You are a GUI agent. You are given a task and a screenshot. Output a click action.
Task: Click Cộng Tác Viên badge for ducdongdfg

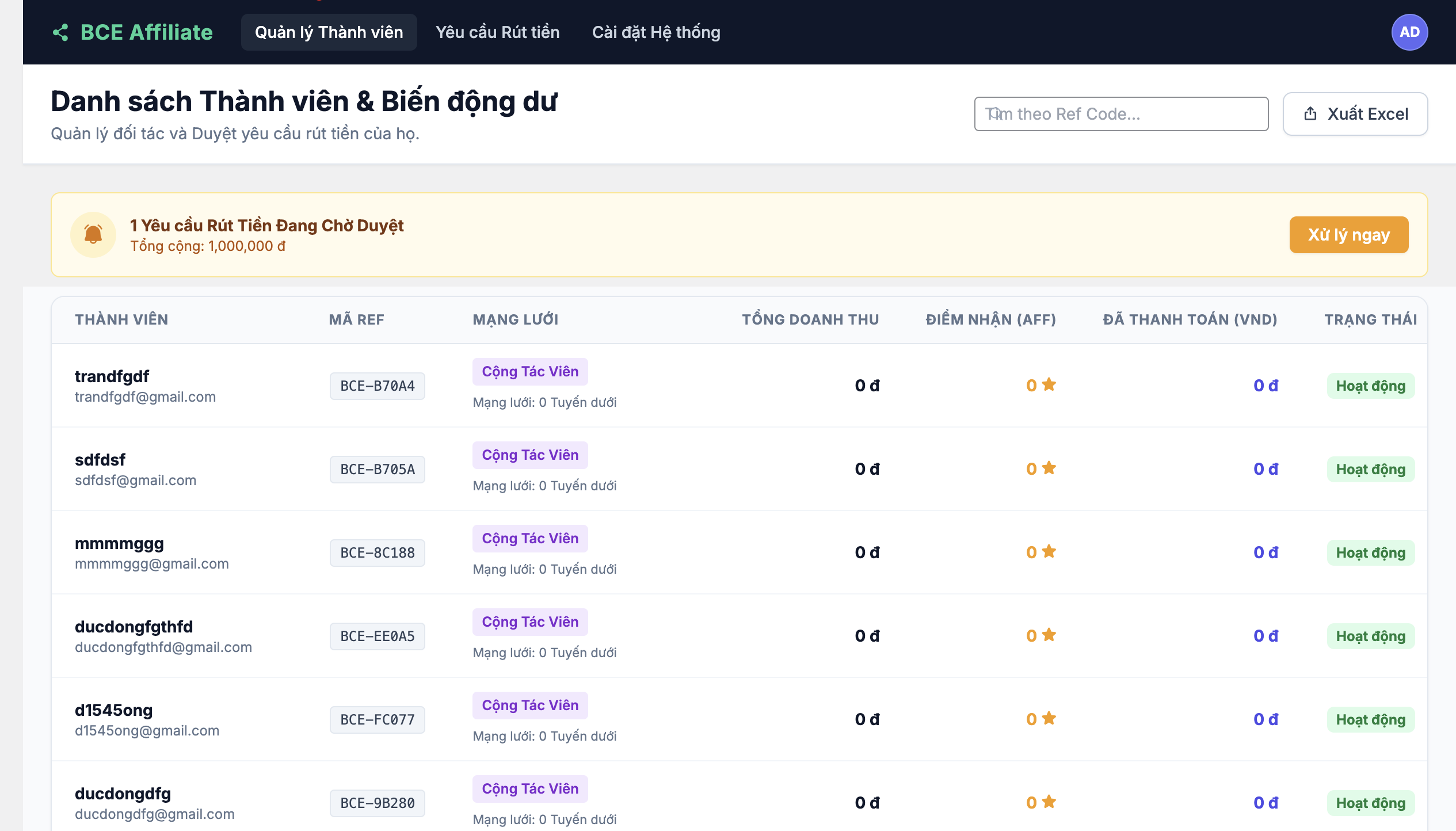tap(530, 789)
